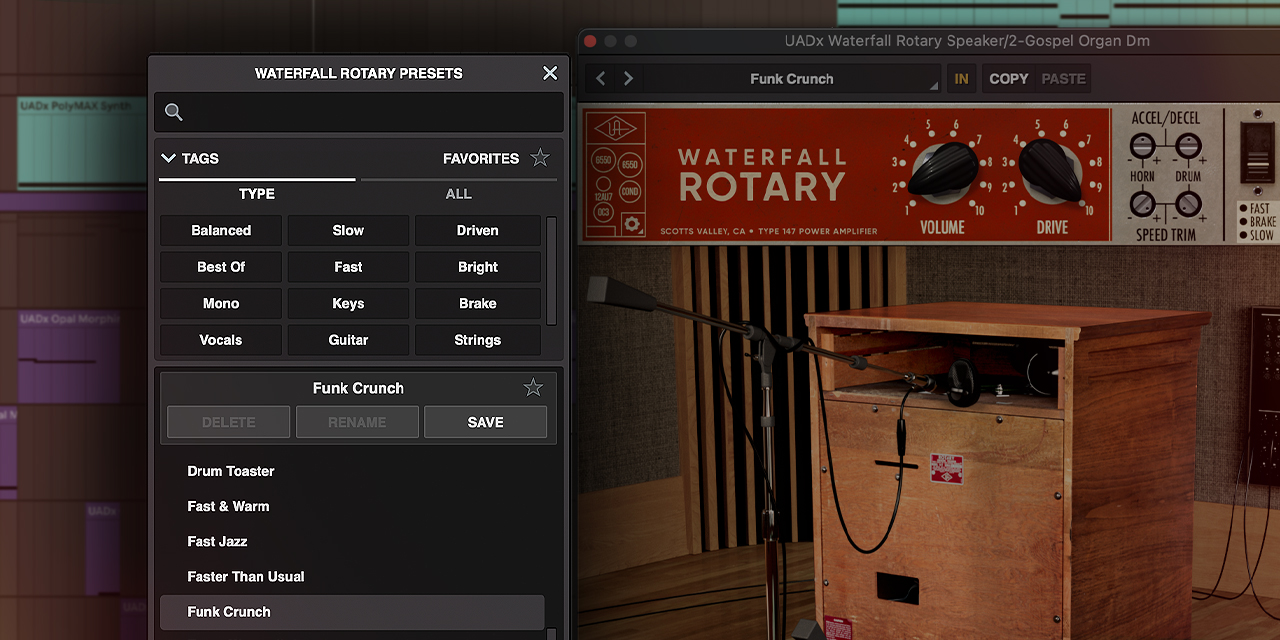Favorite the Funk Crunch preset star
Viewport: 1280px width, 640px height.
(533, 388)
